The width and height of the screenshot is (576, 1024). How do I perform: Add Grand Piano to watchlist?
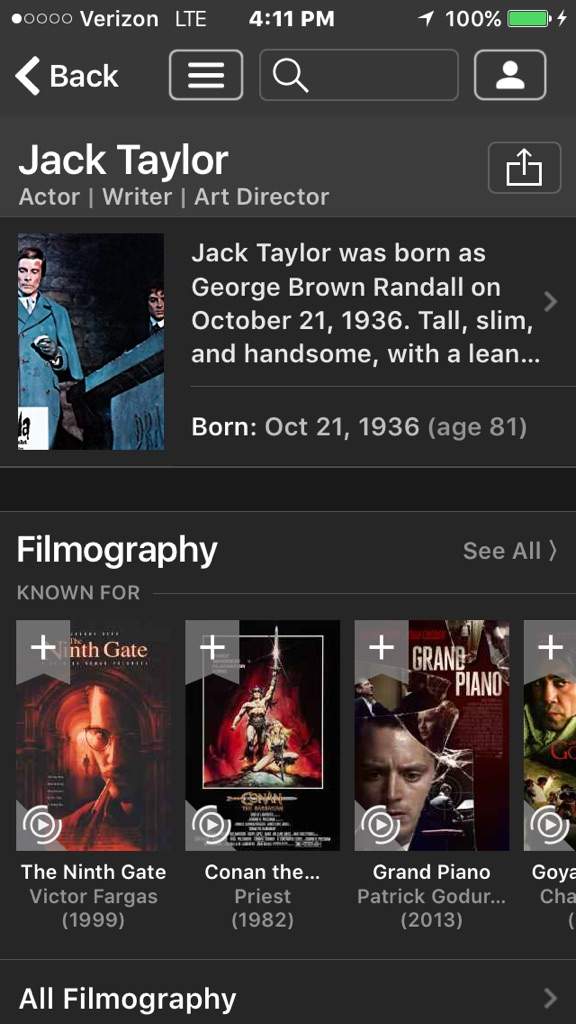[x=381, y=648]
